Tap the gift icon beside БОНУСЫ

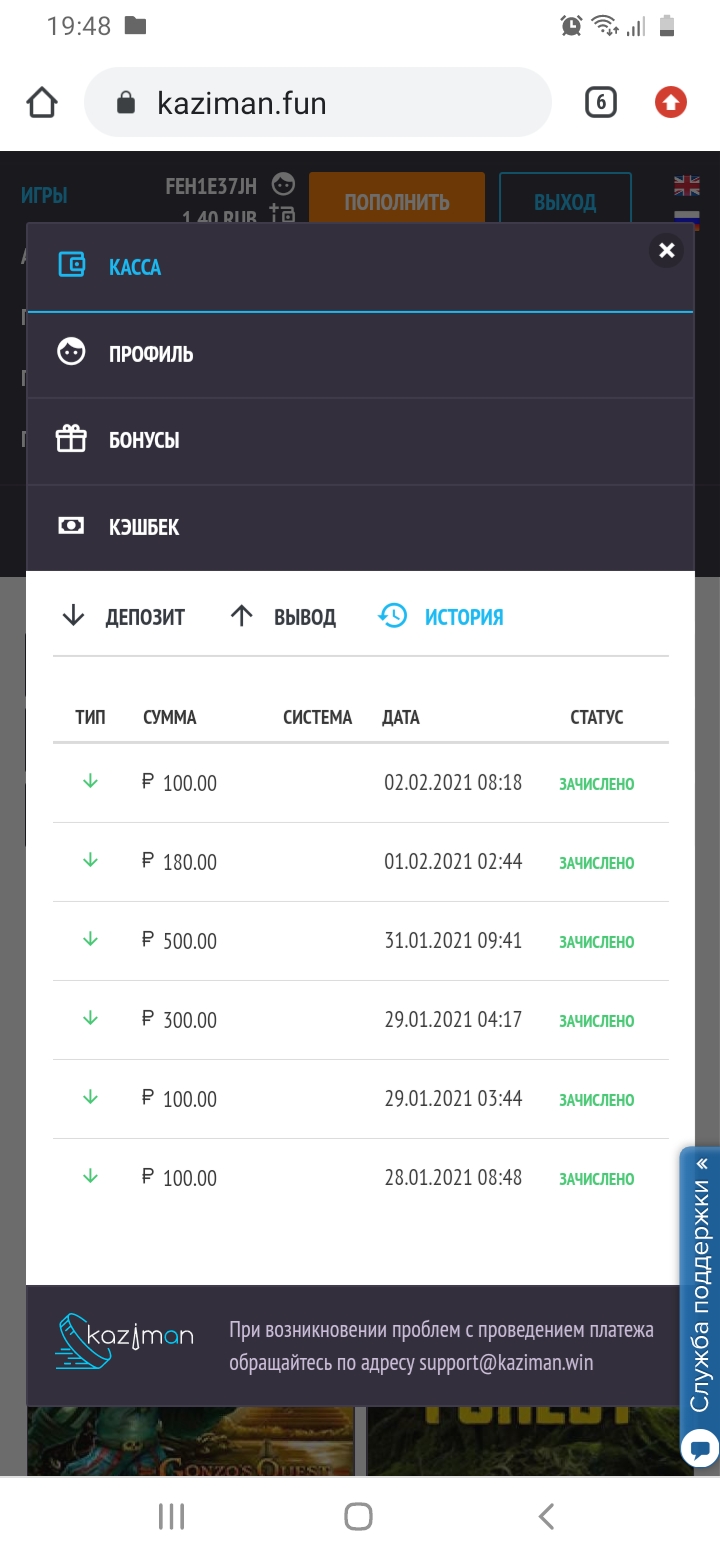(x=71, y=439)
